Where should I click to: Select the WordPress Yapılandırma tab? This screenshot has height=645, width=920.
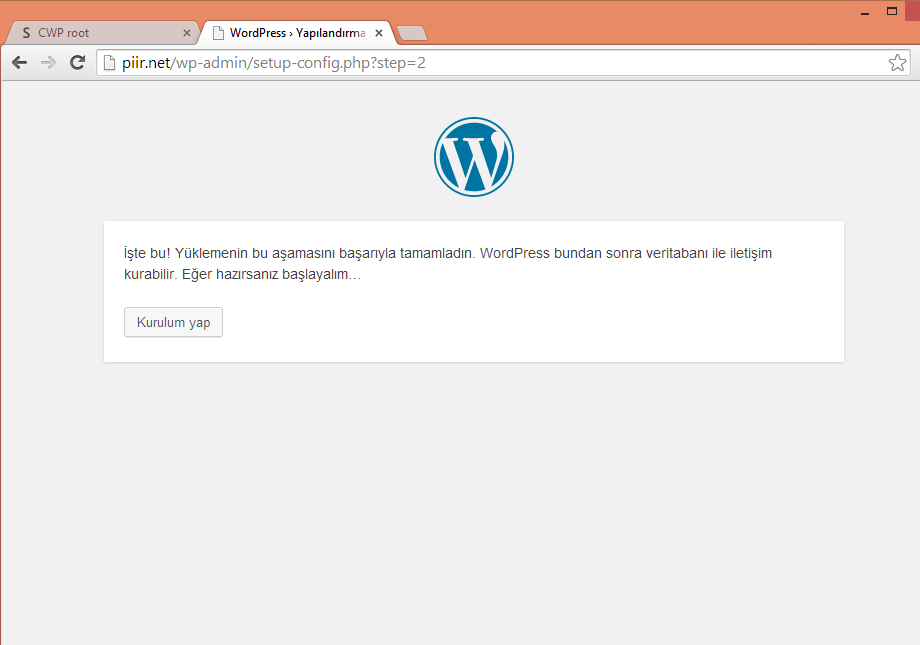[296, 33]
